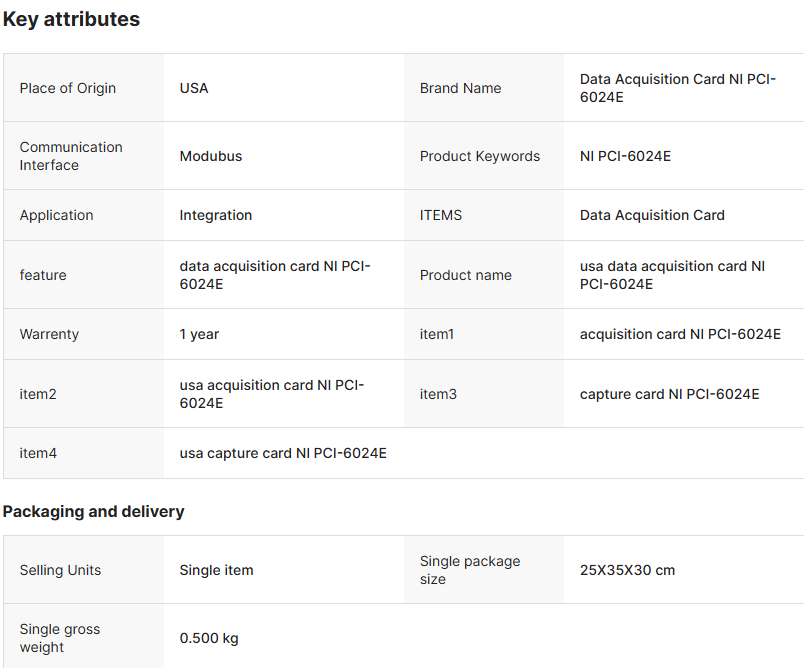Screen dimensions: 804x668
Task: Click the Brand Name label cell
Action: [461, 88]
